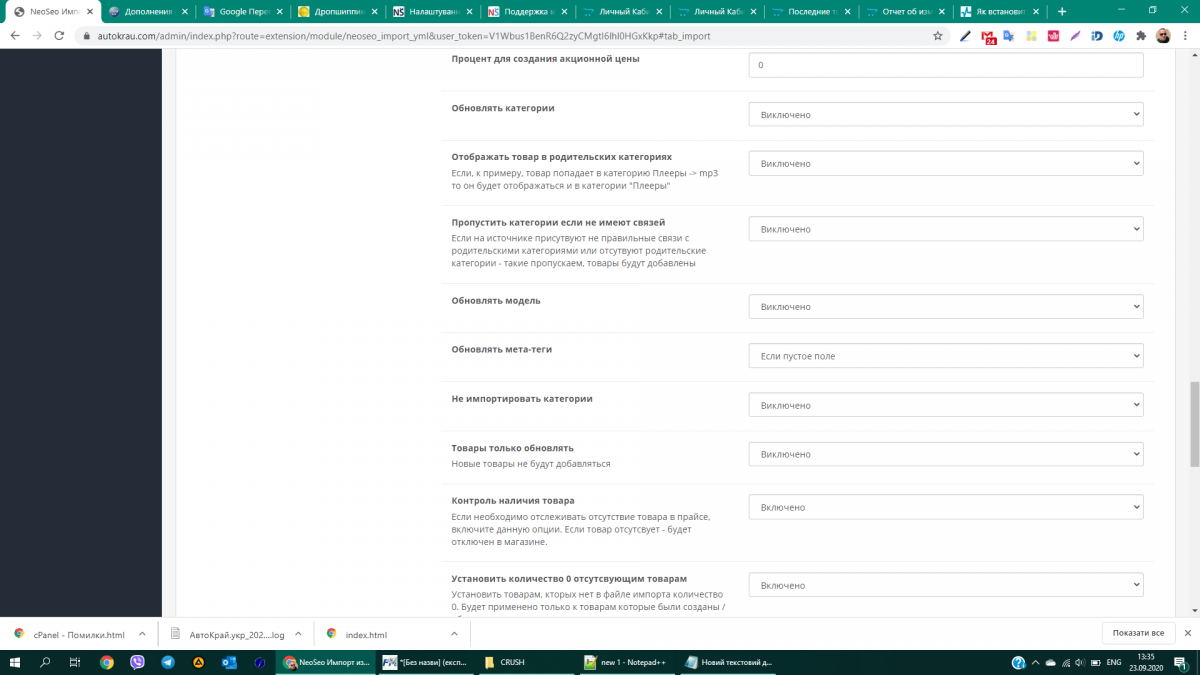Open the Chrome profile avatar
The image size is (1200, 675).
coord(1163,35)
